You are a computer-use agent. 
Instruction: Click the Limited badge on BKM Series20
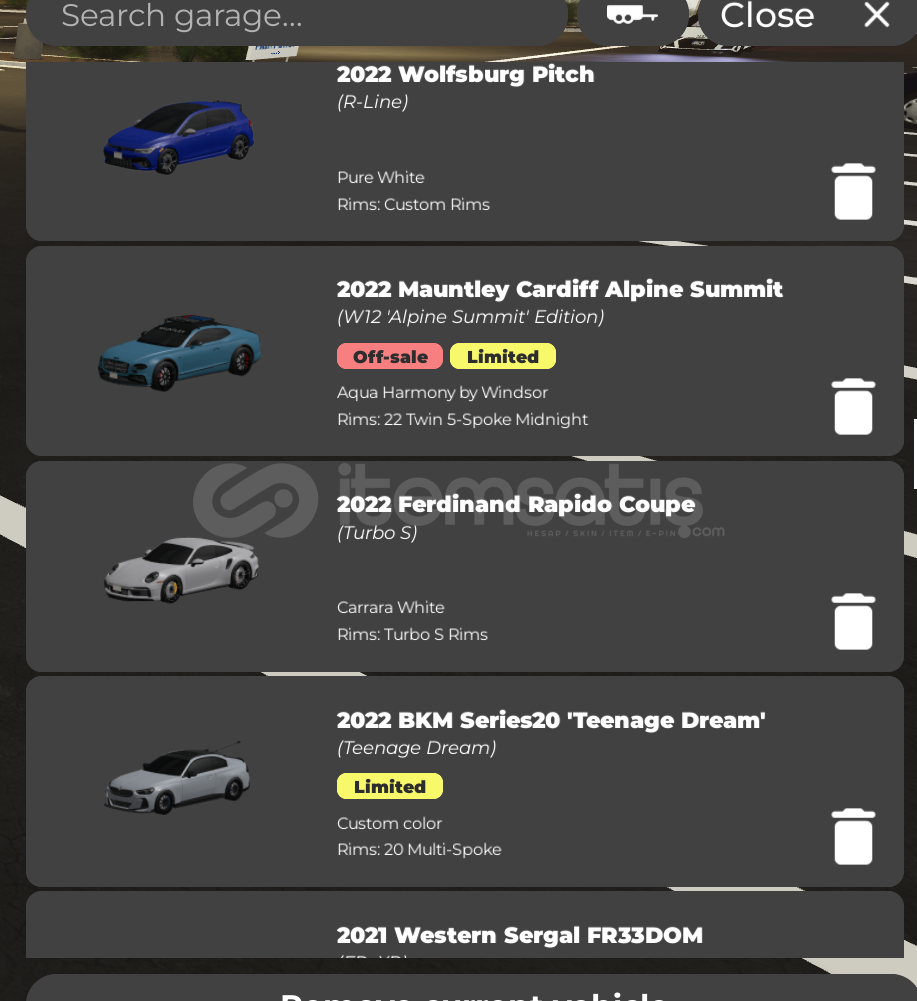point(390,786)
